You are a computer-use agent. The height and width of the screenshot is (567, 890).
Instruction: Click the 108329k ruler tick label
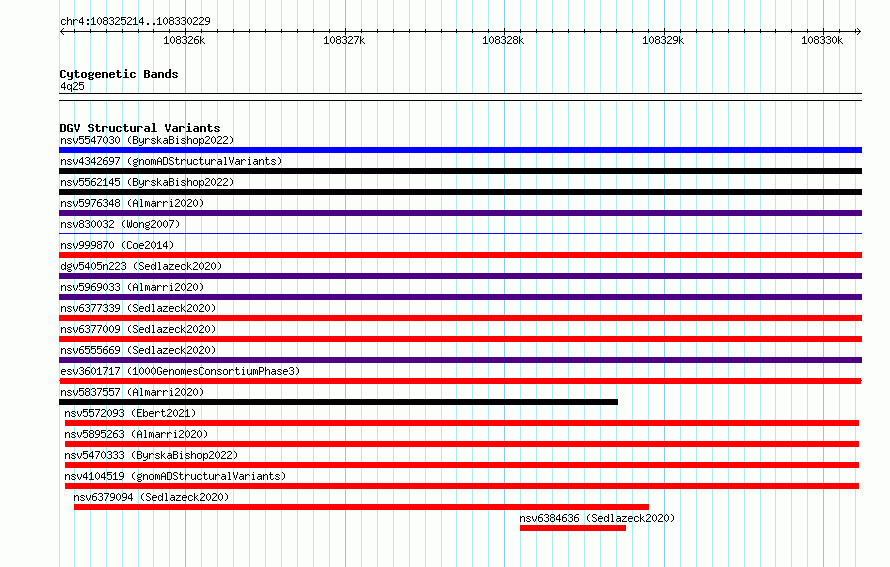(663, 40)
